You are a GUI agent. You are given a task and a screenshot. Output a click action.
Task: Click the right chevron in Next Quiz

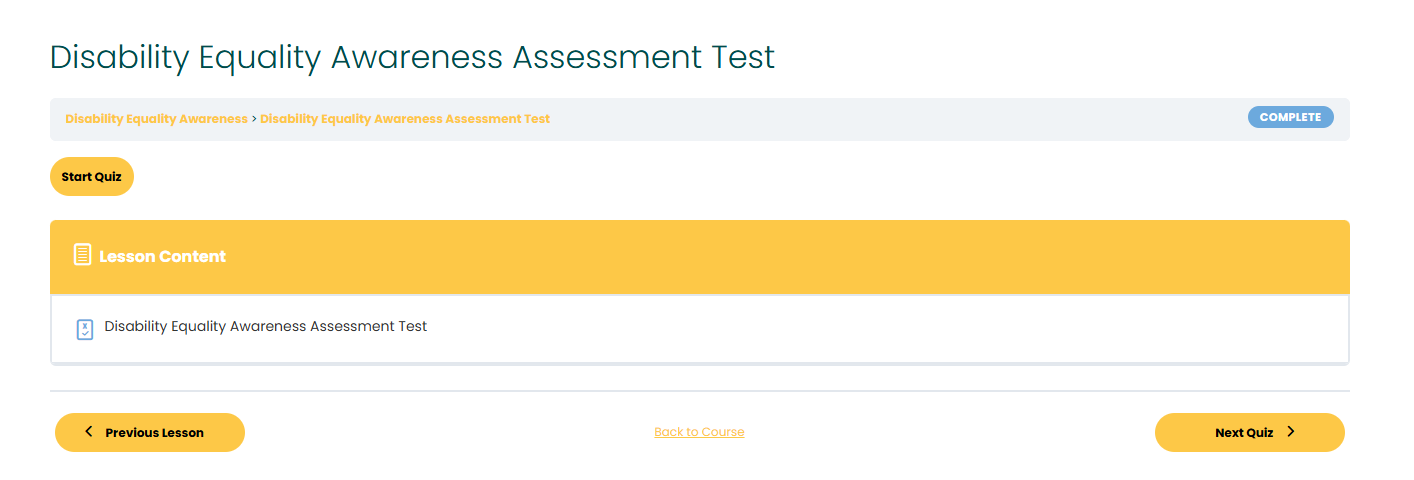[1291, 431]
